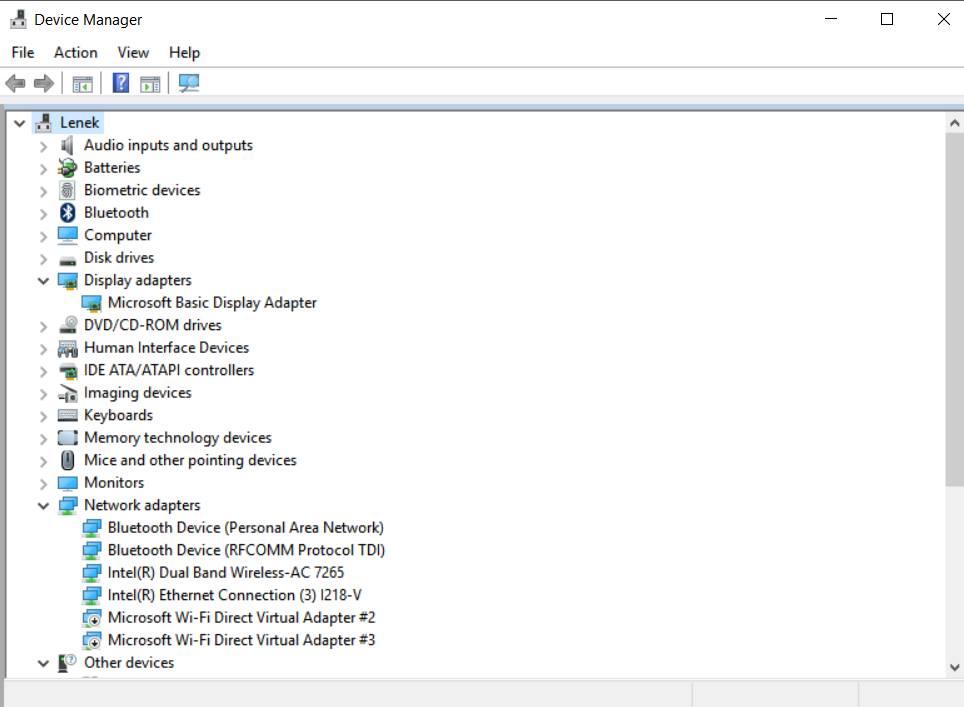Select Intel(R) Ethernet Connection (3) I218-V

(x=234, y=595)
